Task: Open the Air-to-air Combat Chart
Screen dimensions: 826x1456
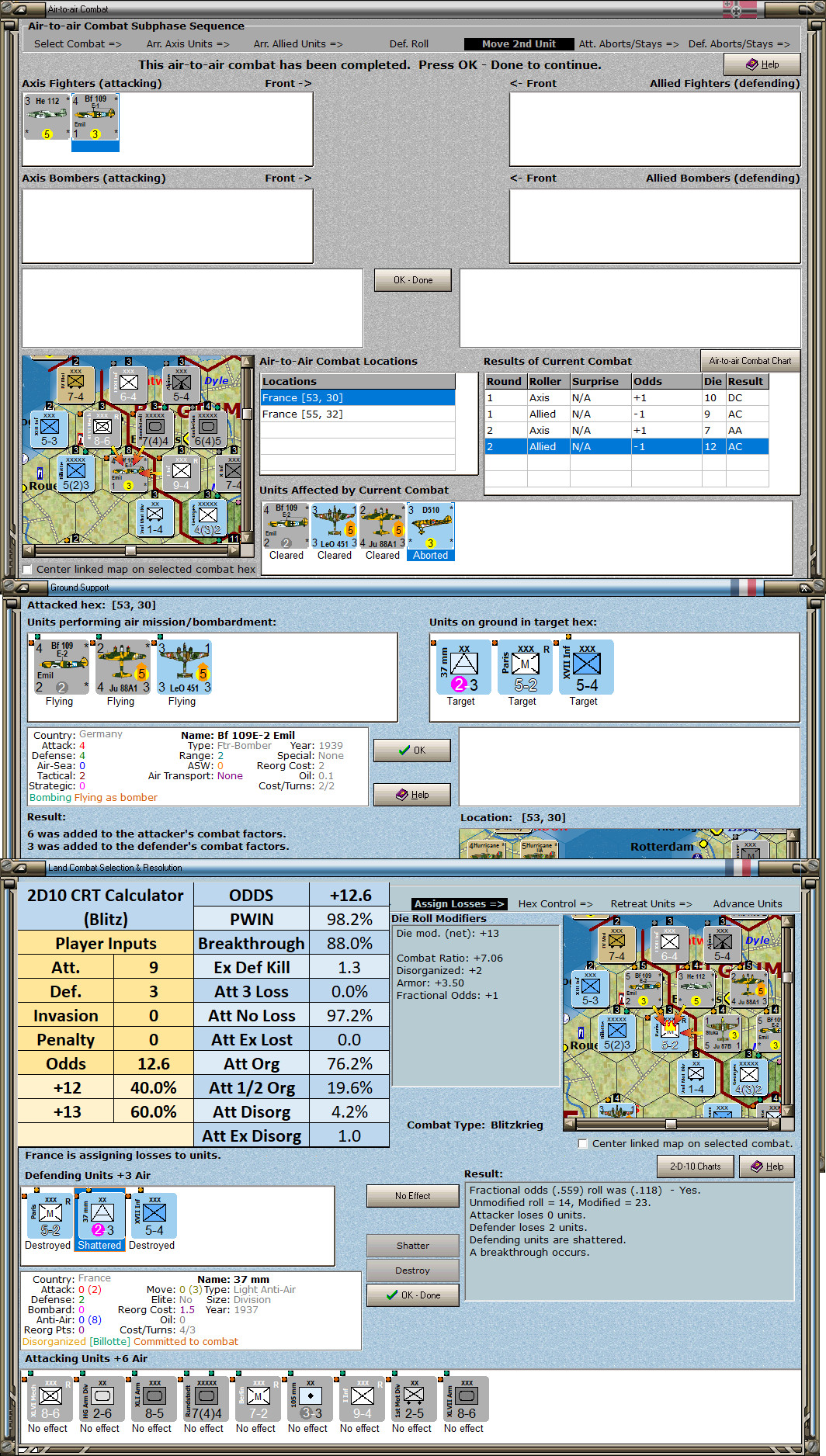Action: point(750,361)
